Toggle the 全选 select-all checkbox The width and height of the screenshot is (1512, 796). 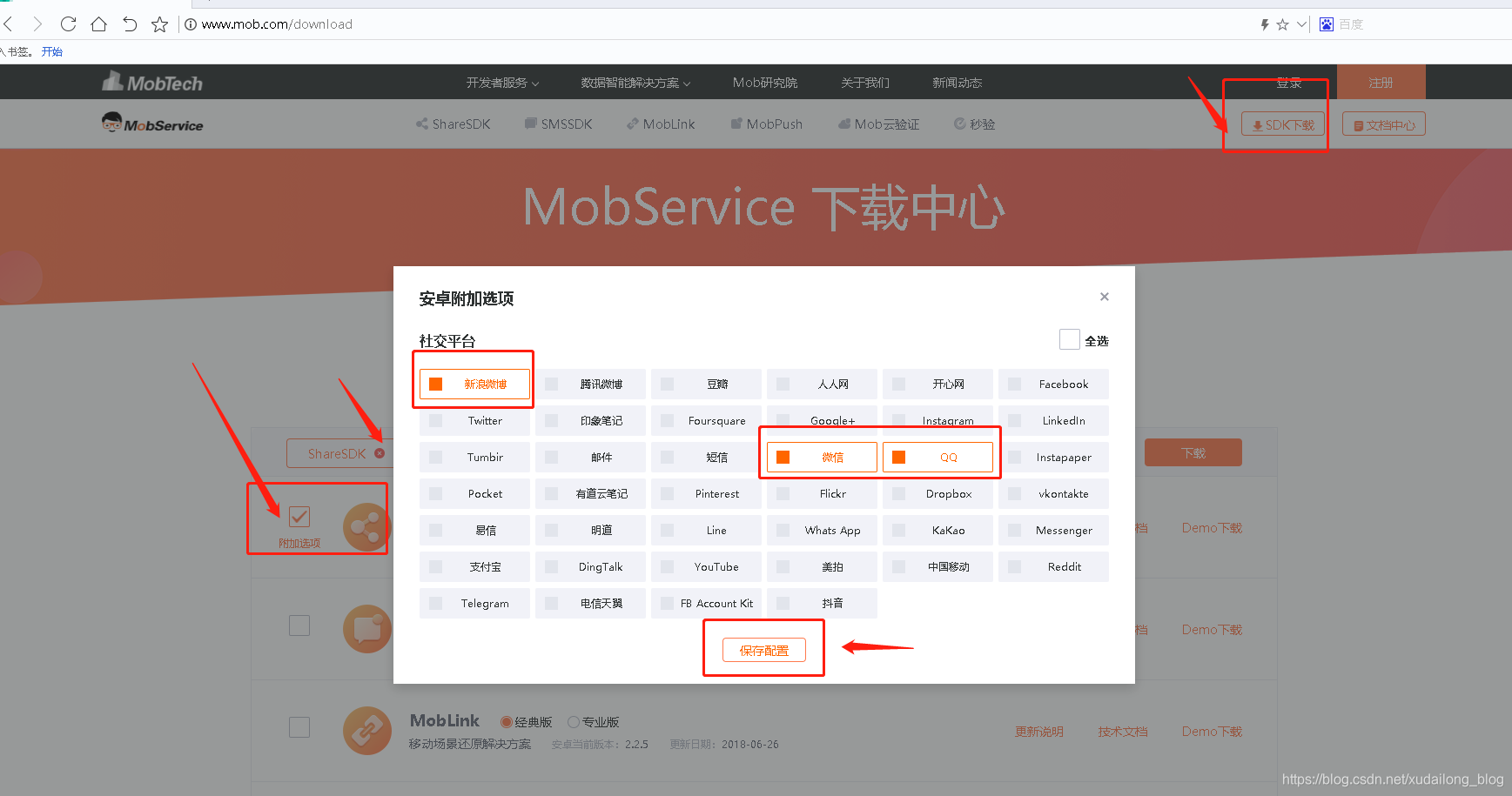pyautogui.click(x=1070, y=339)
